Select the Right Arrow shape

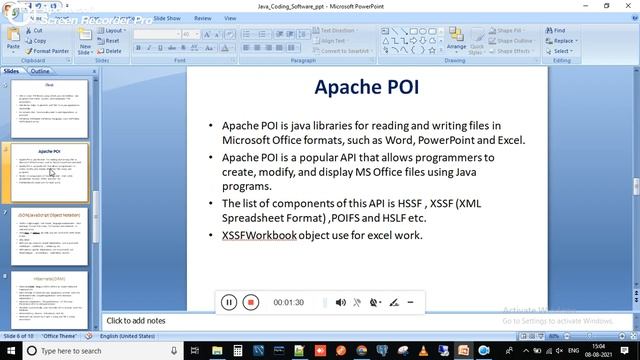tap(413, 41)
